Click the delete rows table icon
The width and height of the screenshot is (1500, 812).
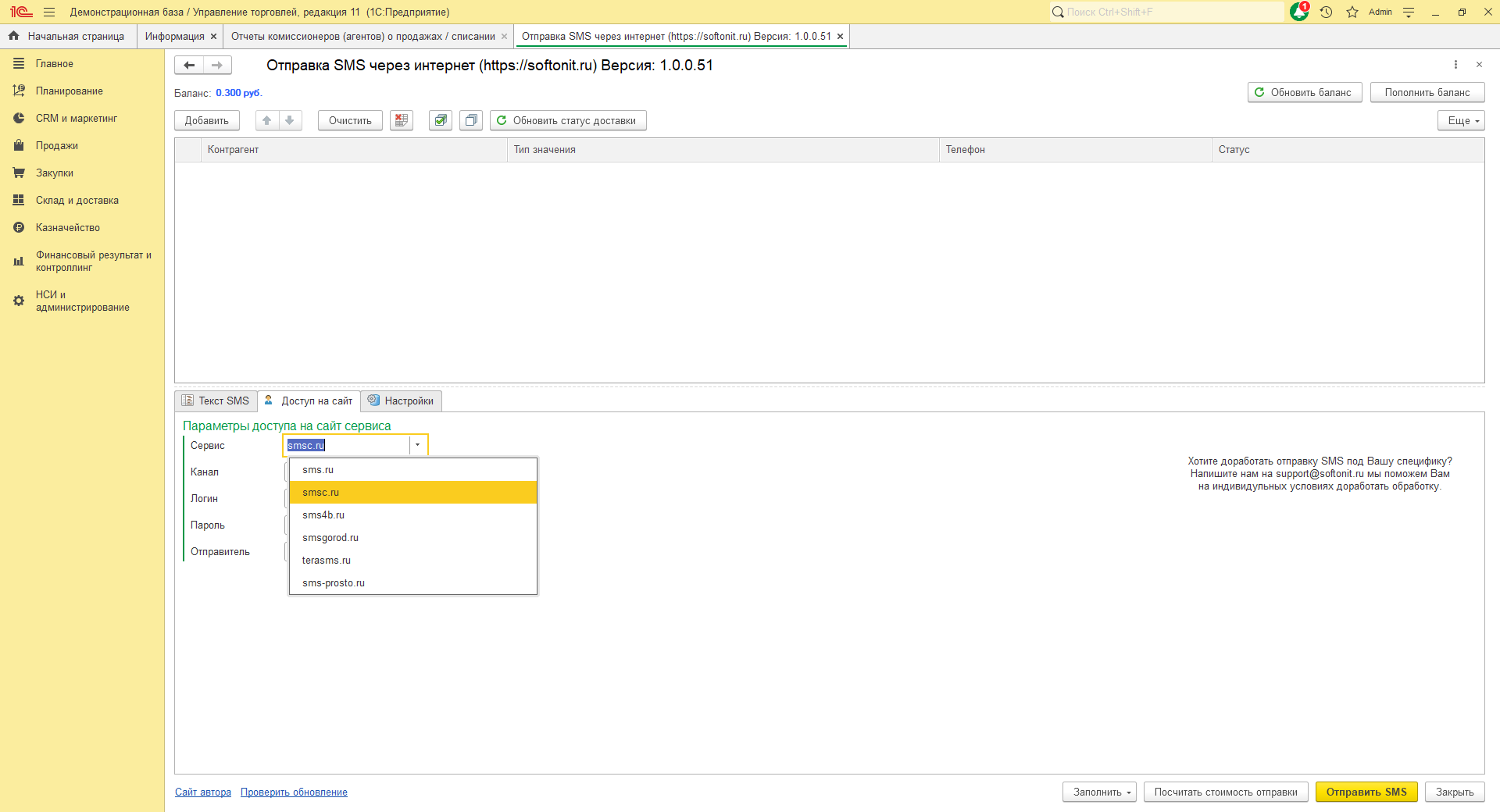coord(402,120)
